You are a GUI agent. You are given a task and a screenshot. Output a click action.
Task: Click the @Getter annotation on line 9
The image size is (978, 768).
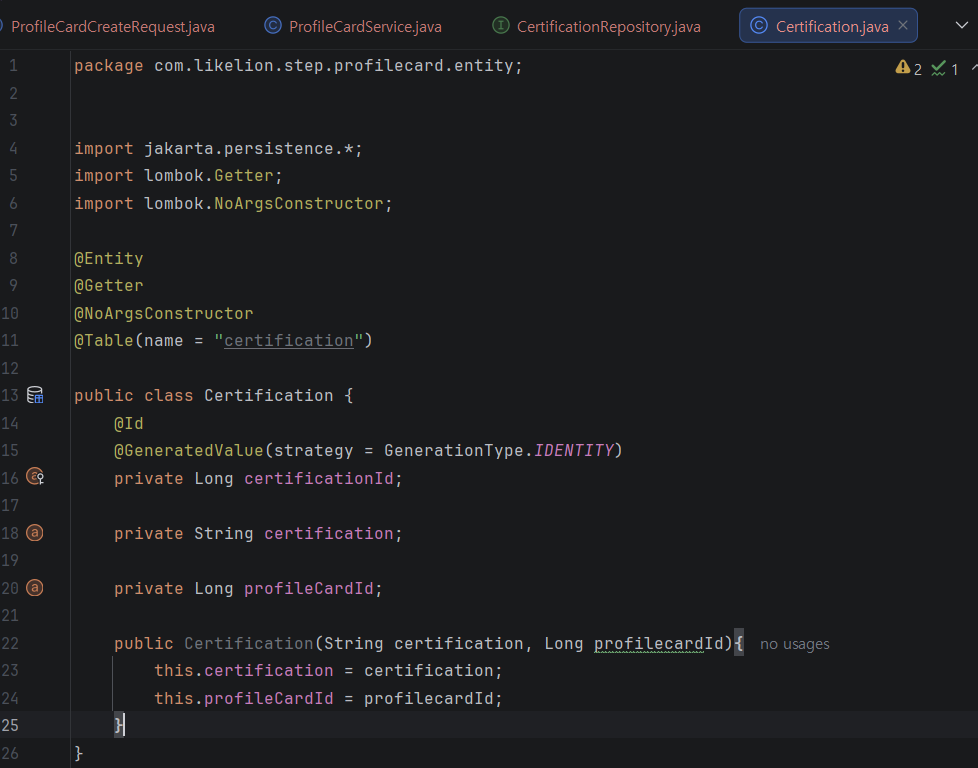coord(109,286)
